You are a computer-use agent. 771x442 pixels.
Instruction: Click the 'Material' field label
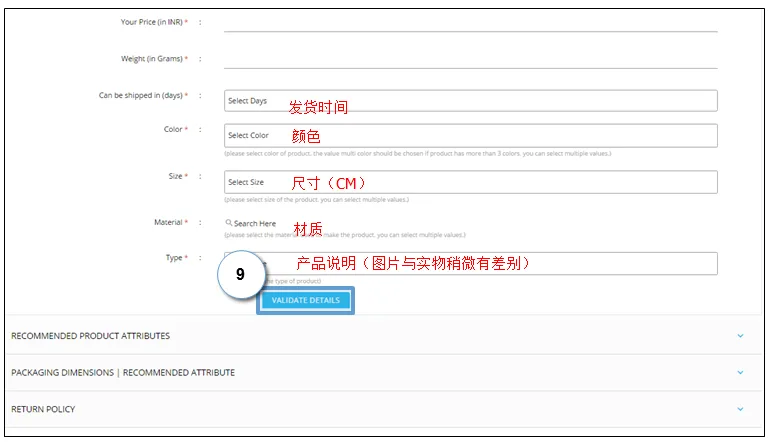[x=168, y=222]
